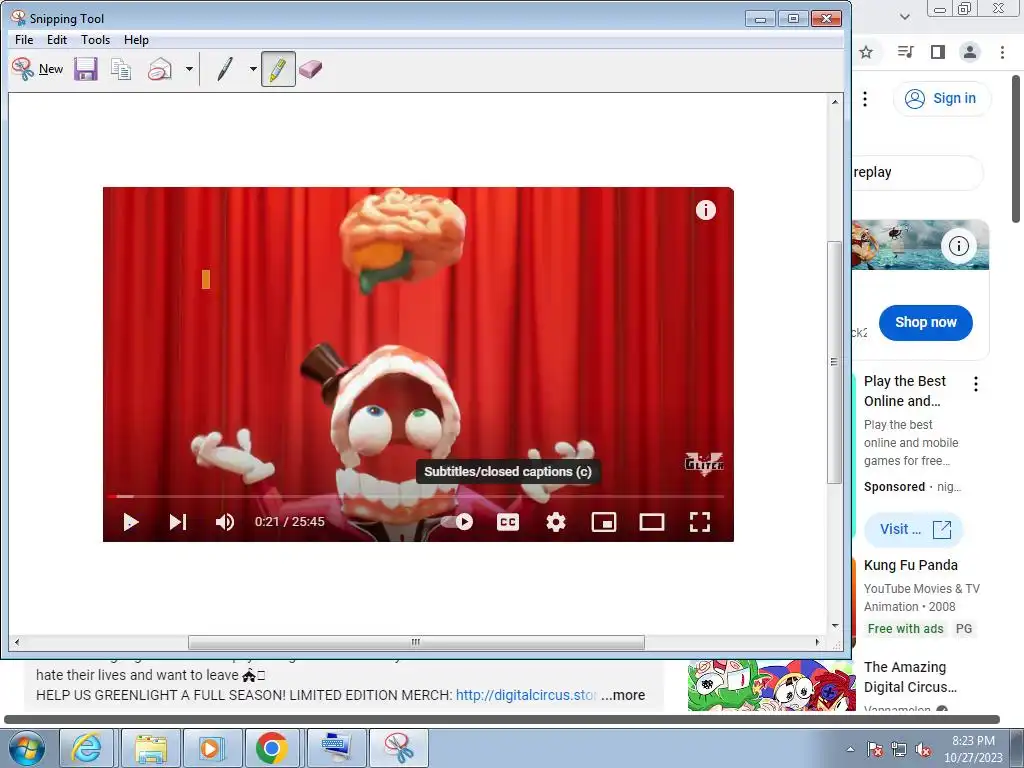Select the Pen tool
The image size is (1024, 768).
pos(224,69)
